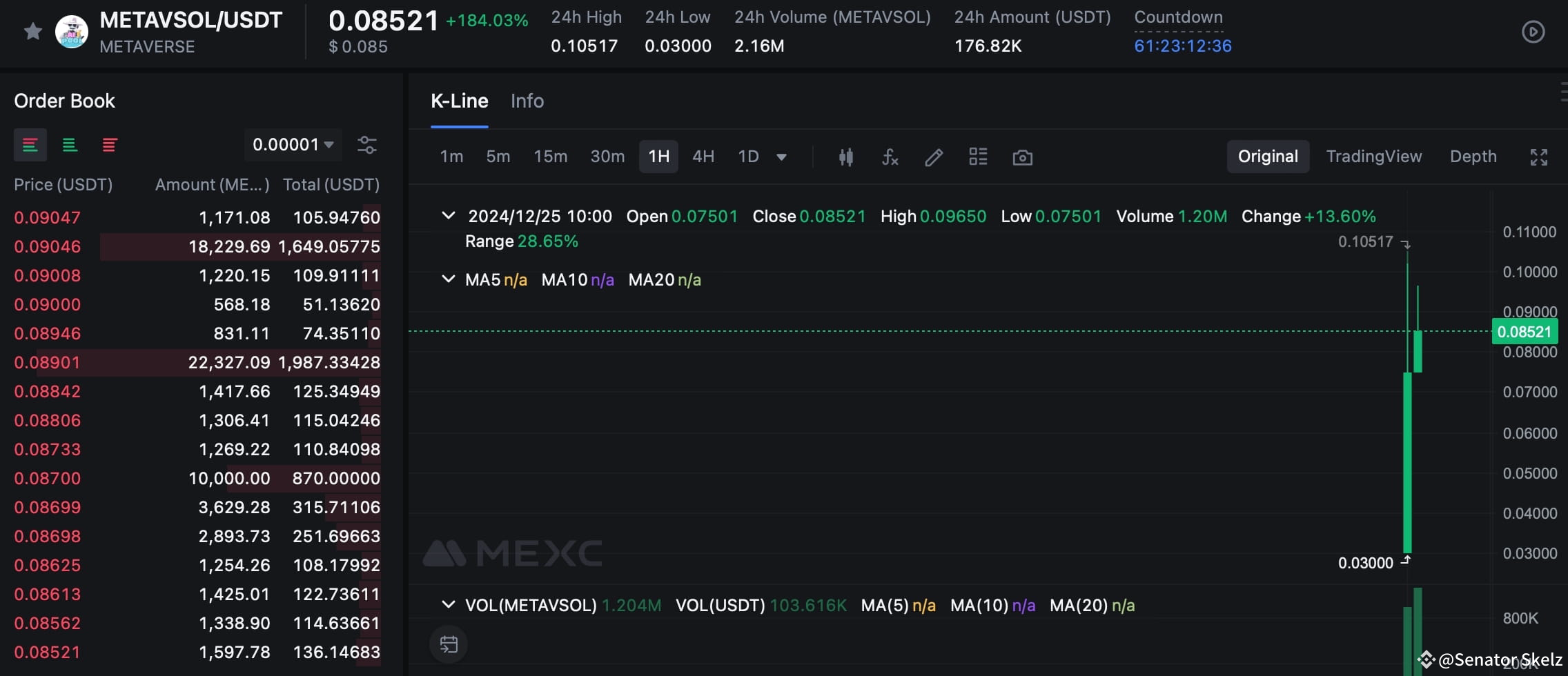Click the Price (USDT) column header
Viewport: 1568px width, 676px height.
coord(63,185)
